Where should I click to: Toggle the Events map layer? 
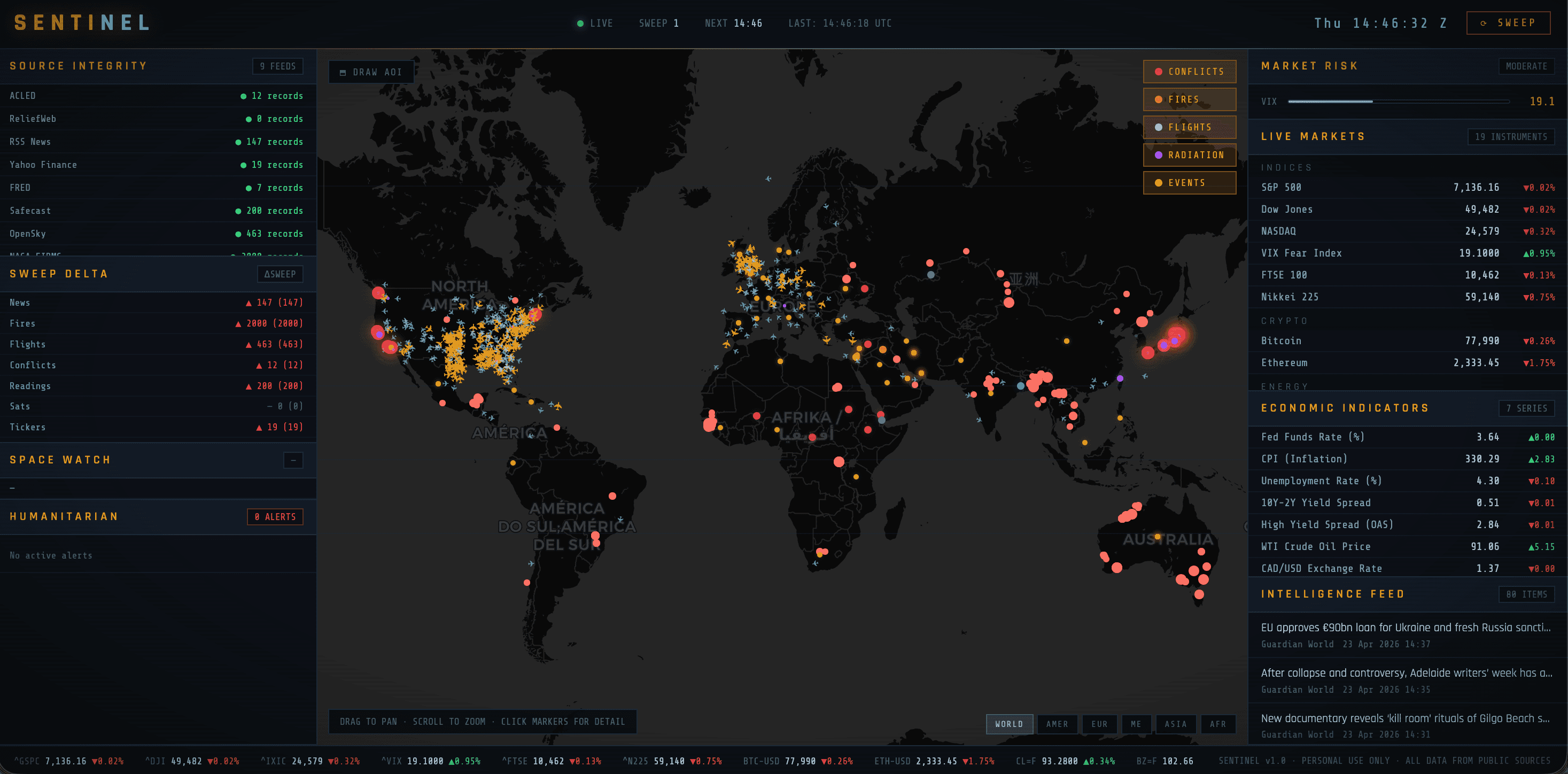1189,183
